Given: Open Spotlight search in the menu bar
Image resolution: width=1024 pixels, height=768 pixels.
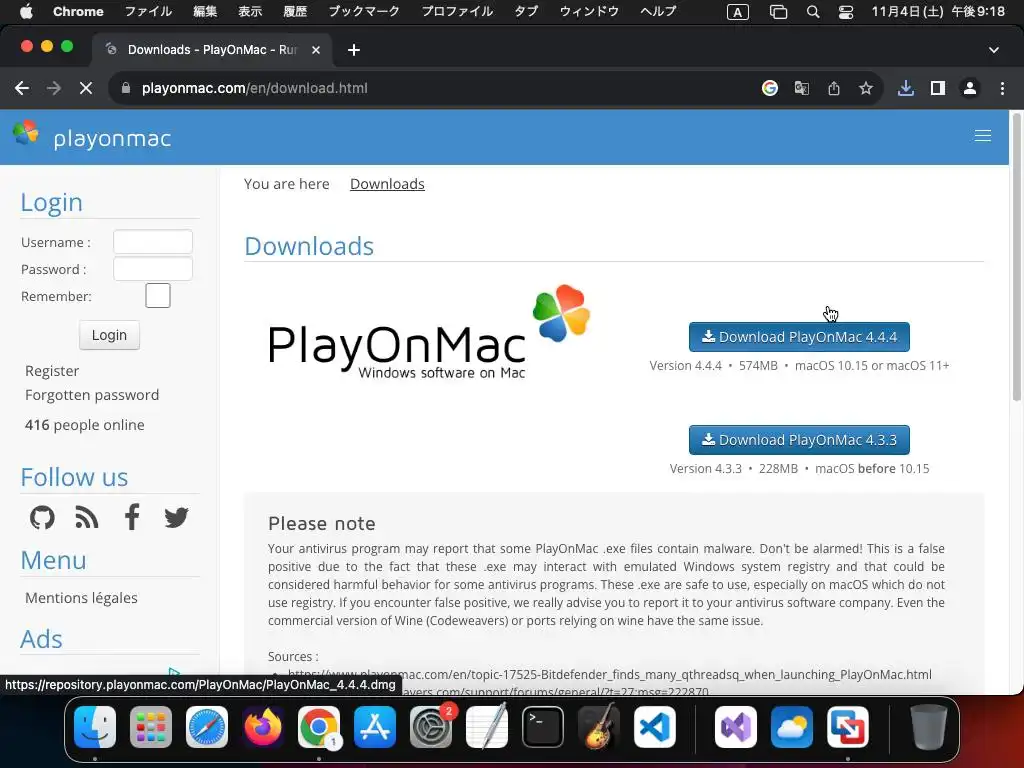Looking at the screenshot, I should click(x=813, y=12).
